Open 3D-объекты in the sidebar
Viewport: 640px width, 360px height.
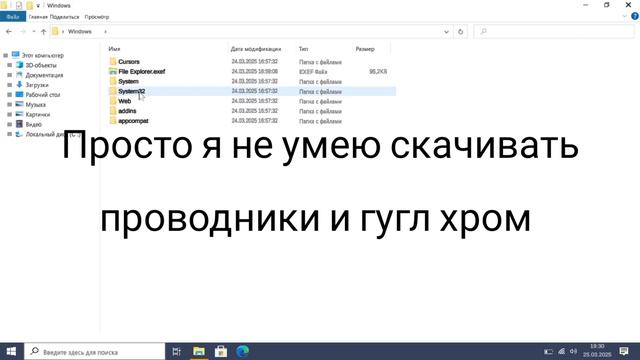(x=41, y=65)
